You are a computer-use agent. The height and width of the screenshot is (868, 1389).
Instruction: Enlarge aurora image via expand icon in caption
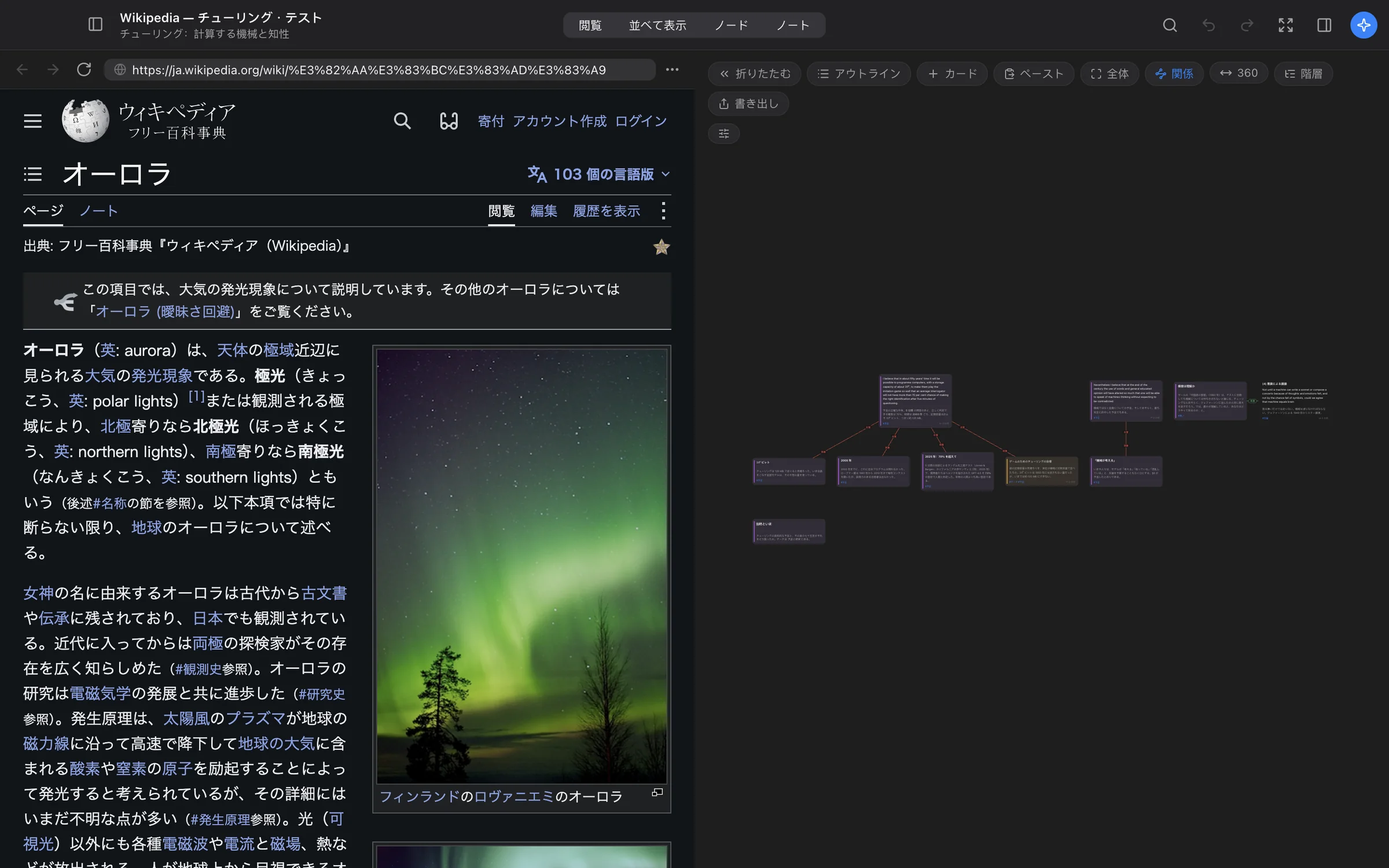point(657,792)
